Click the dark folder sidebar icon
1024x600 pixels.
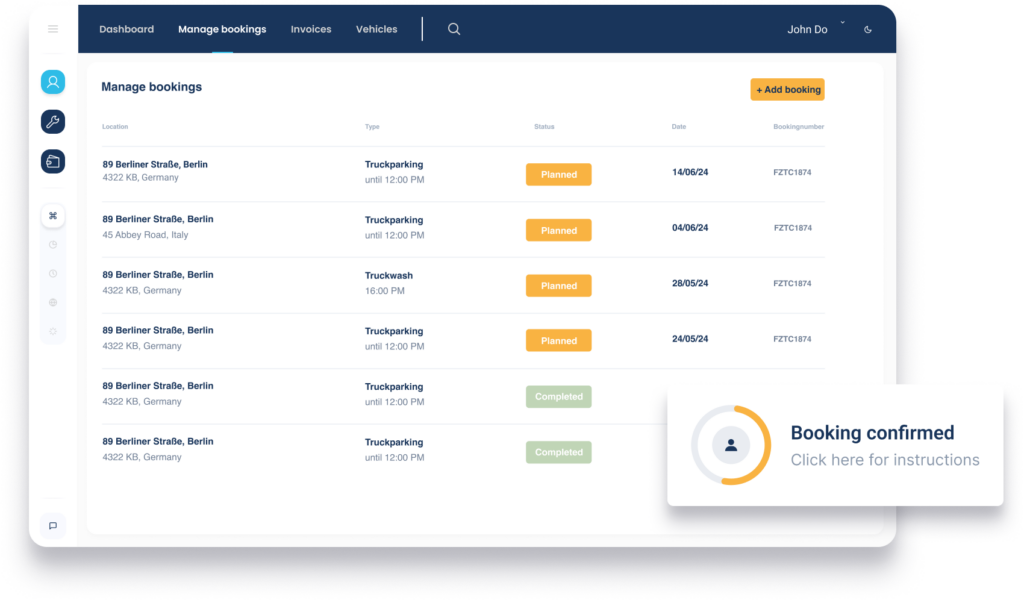[x=53, y=161]
